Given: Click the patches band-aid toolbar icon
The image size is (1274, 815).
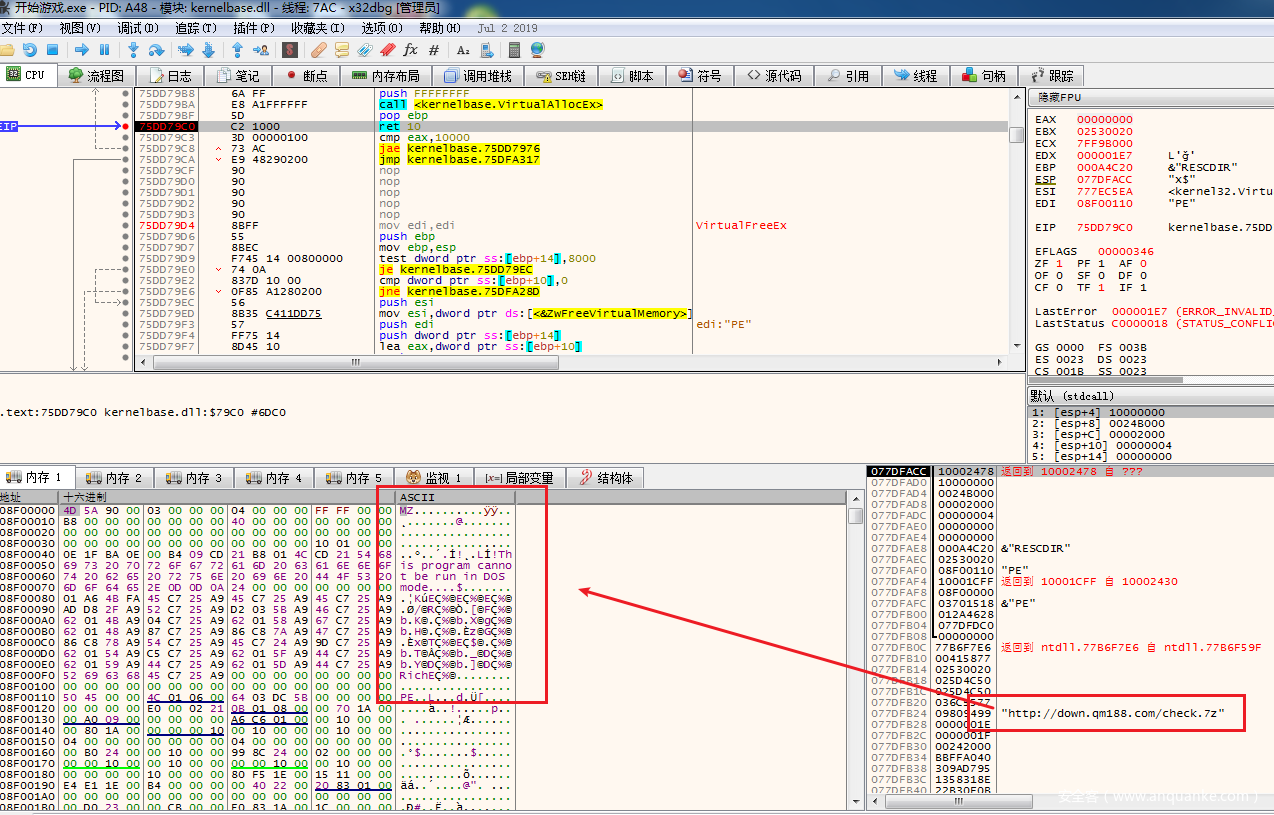Looking at the screenshot, I should click(319, 50).
